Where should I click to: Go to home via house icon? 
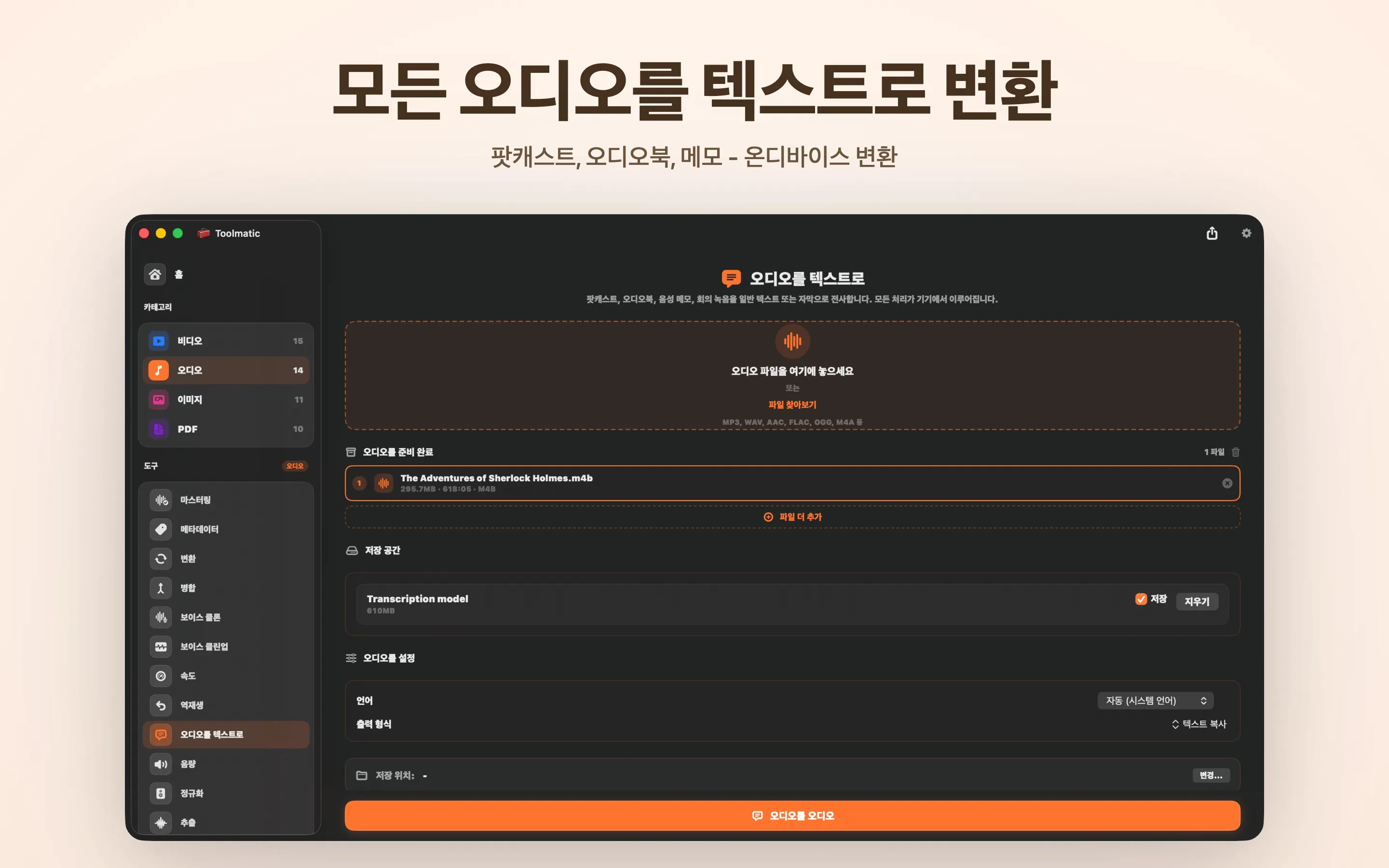[155, 274]
